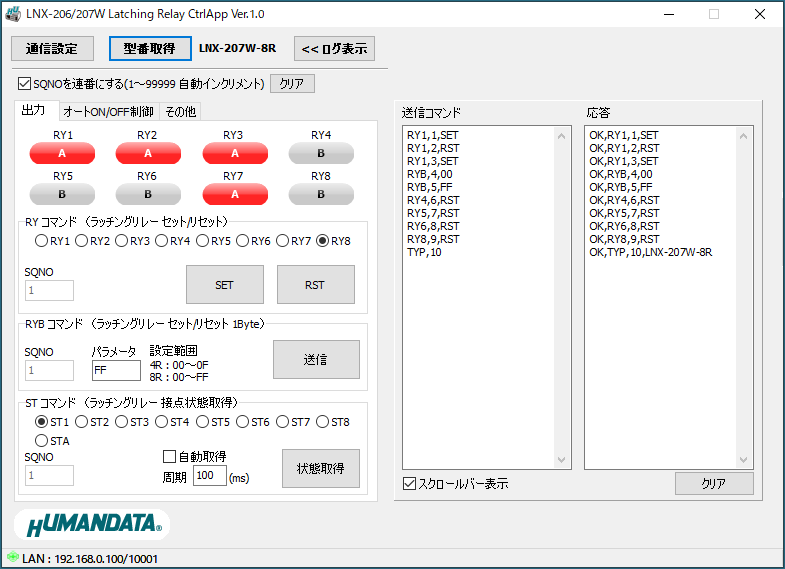Open the その他 tab
The image size is (785, 569).
pos(180,111)
